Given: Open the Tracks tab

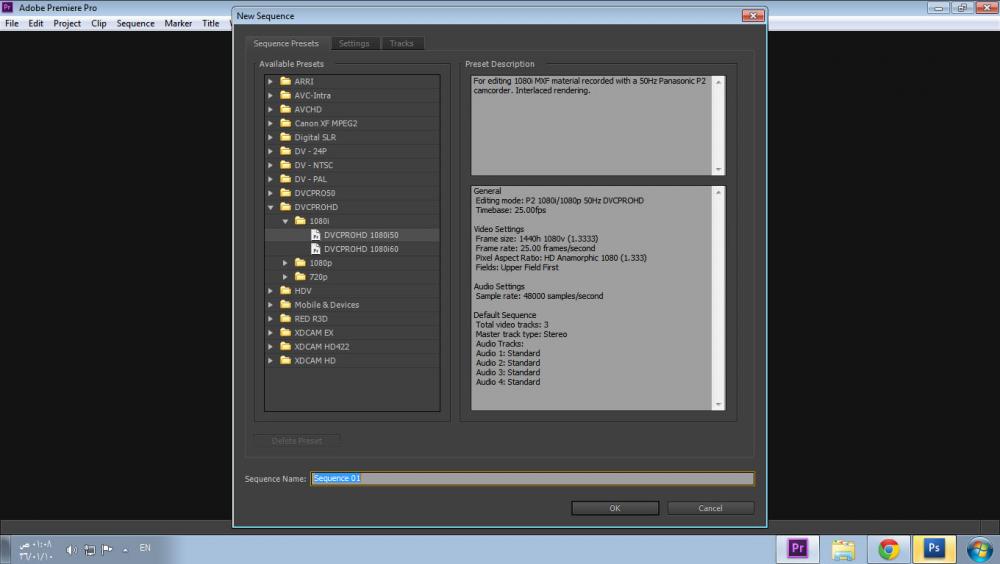Looking at the screenshot, I should 401,44.
